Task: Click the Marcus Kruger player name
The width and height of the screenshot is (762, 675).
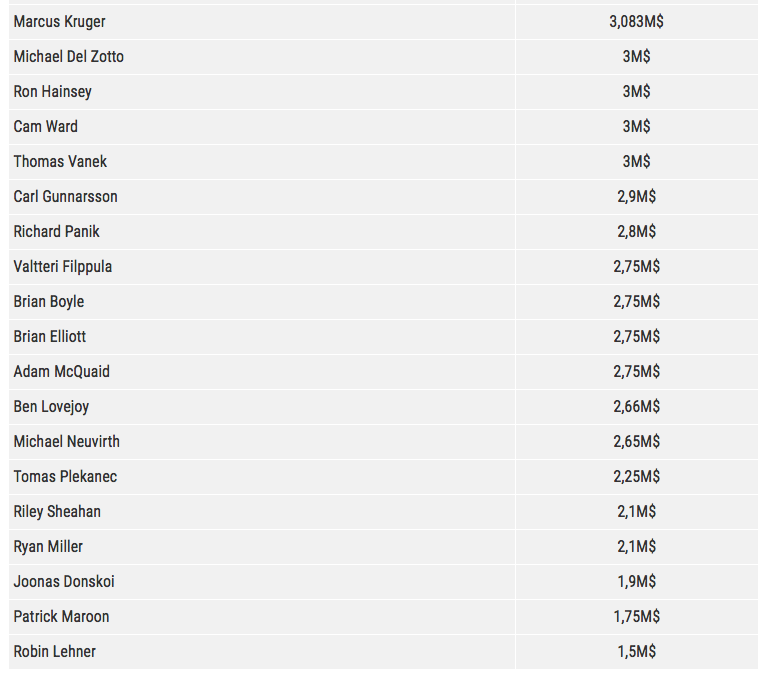Action: [x=59, y=21]
